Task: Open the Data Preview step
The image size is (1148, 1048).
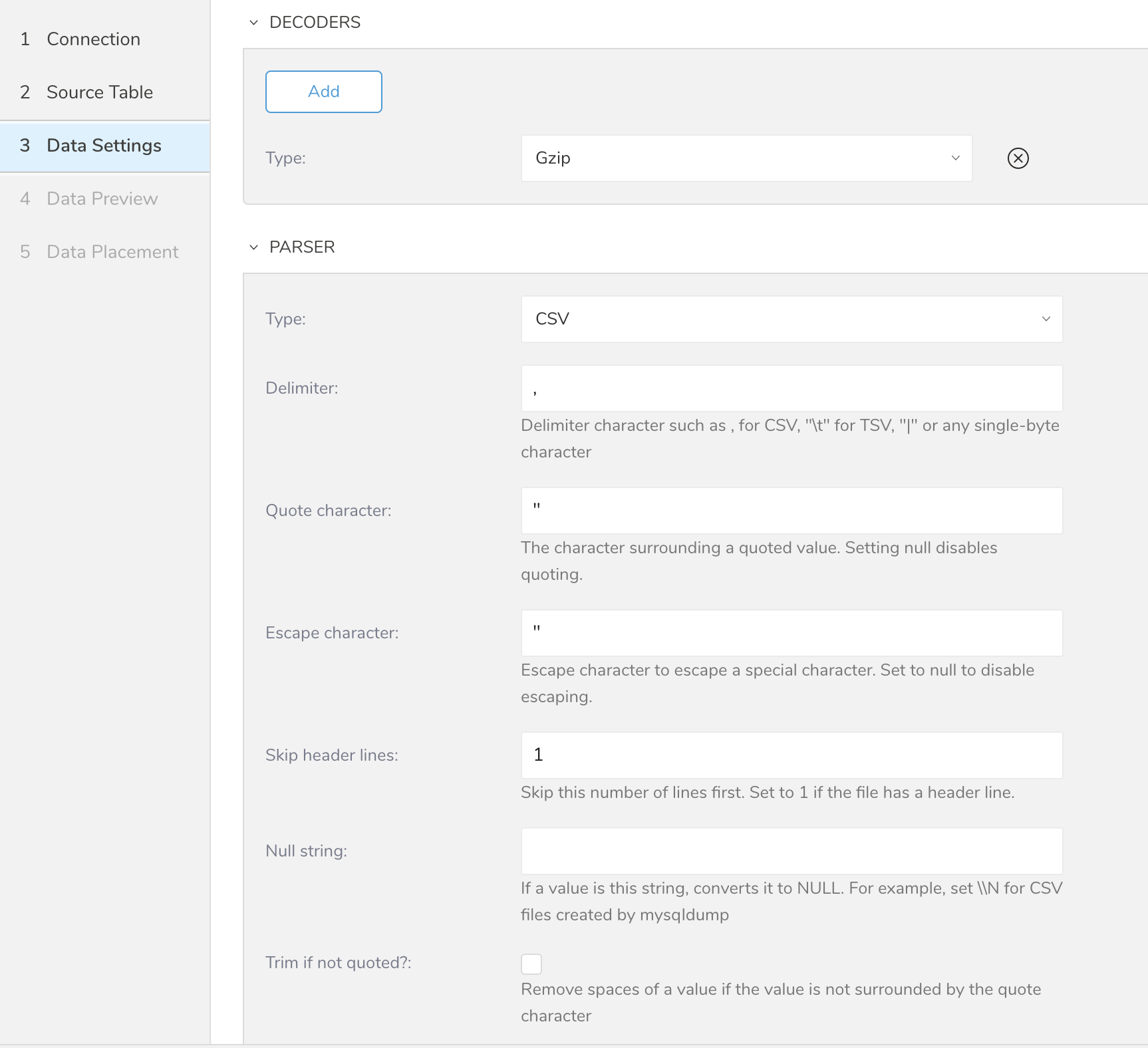Action: [102, 199]
